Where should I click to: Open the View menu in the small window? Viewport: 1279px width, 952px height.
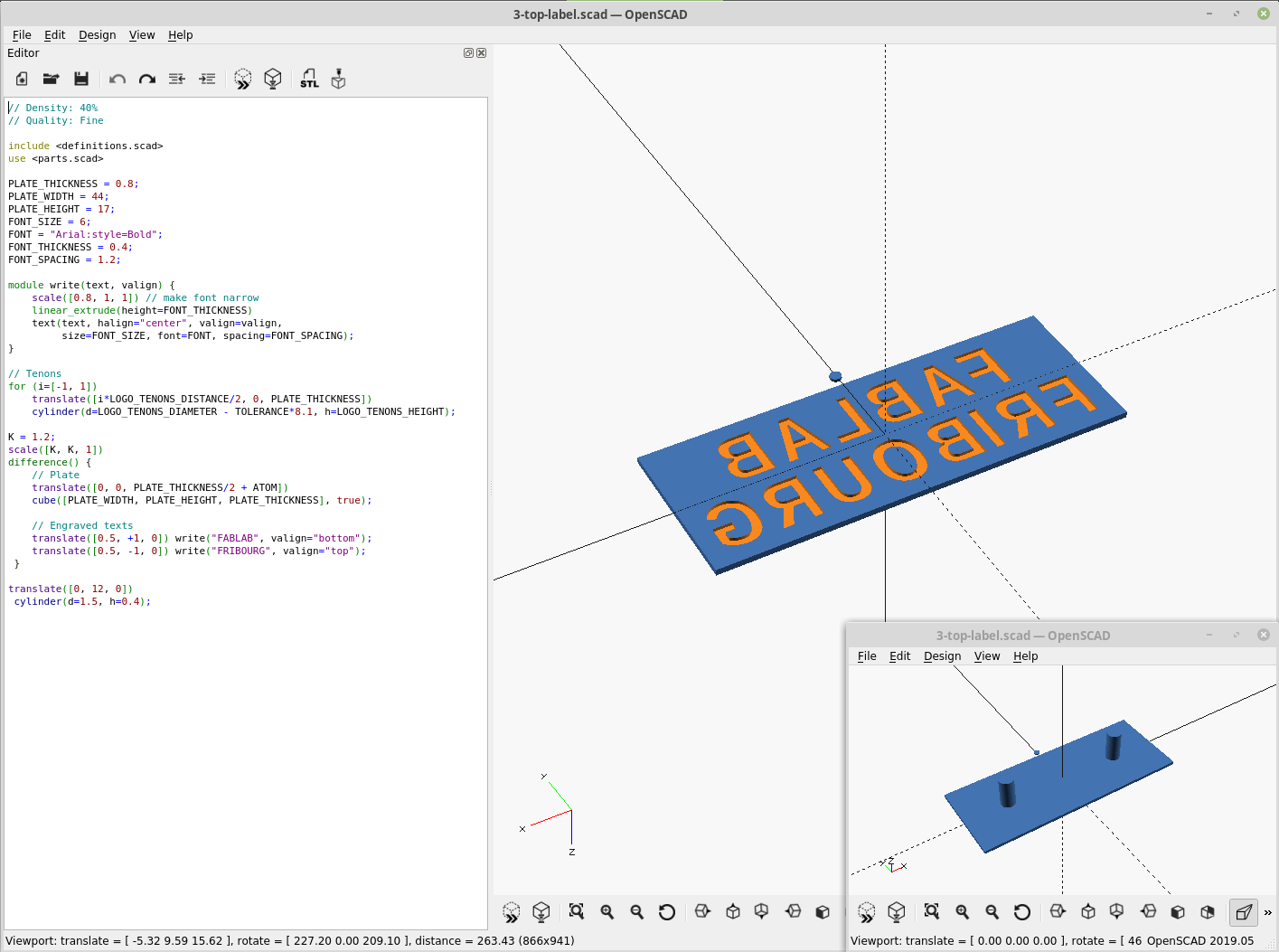(987, 656)
